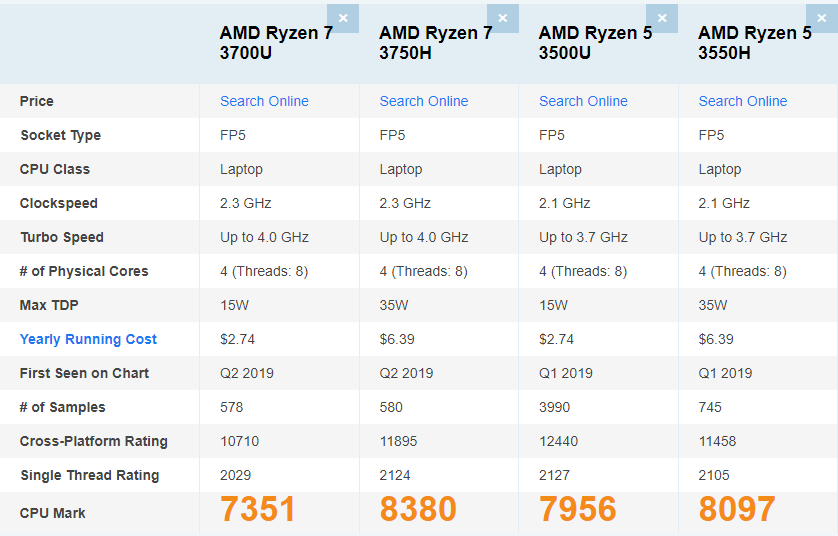Image resolution: width=838 pixels, height=536 pixels.
Task: Select the 7956 CPU Mark value
Action: (x=577, y=509)
